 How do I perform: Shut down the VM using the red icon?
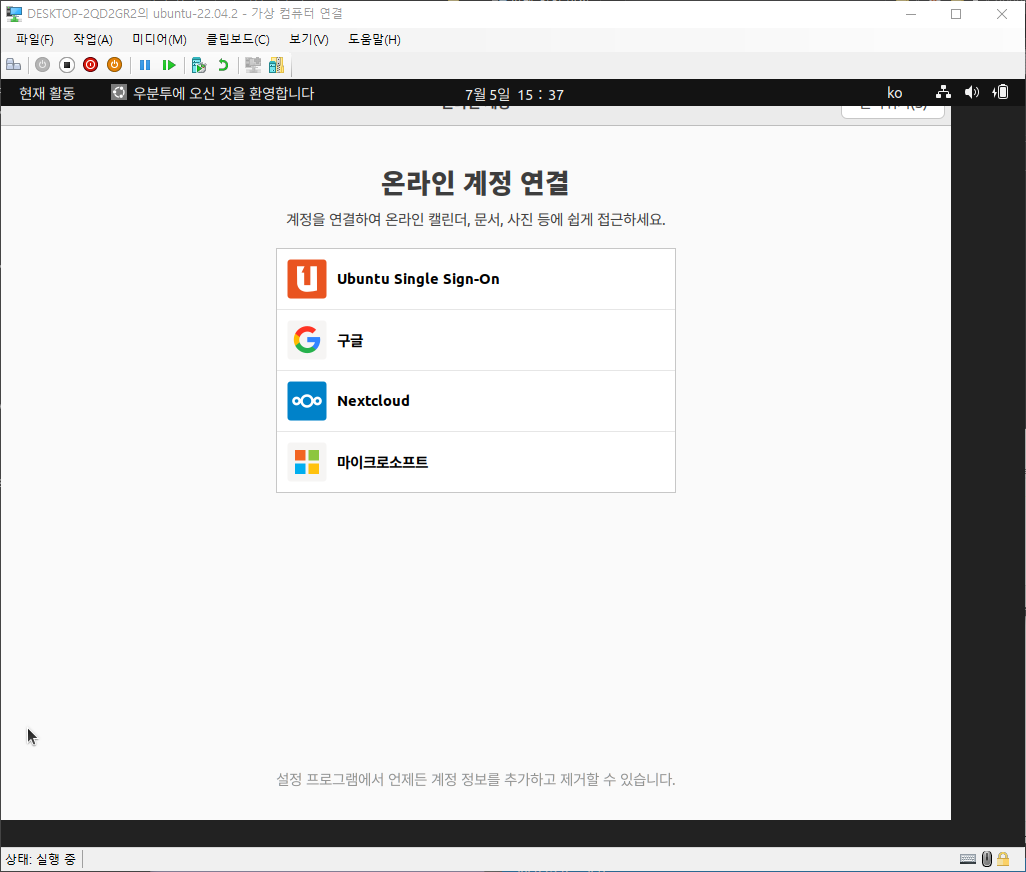pyautogui.click(x=90, y=65)
